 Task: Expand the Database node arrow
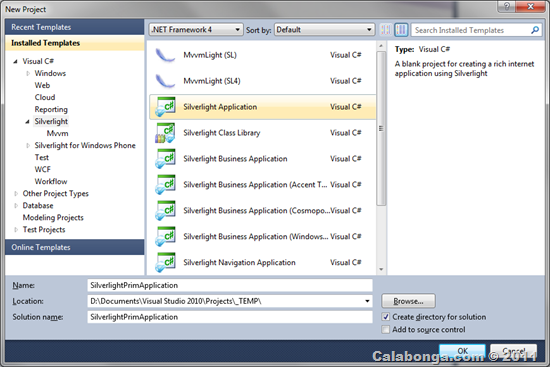[16, 206]
